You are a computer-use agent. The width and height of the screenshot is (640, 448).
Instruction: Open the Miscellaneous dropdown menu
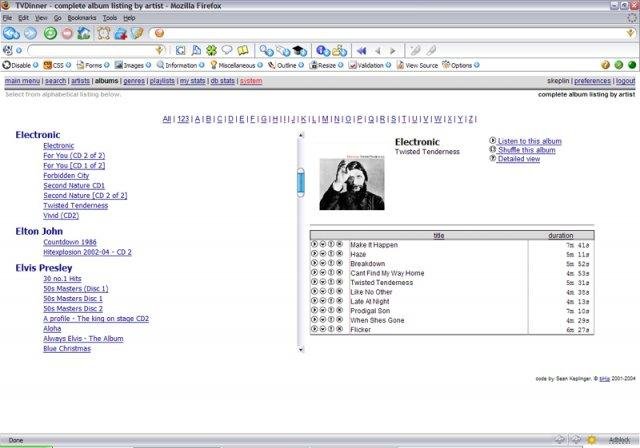click(236, 65)
